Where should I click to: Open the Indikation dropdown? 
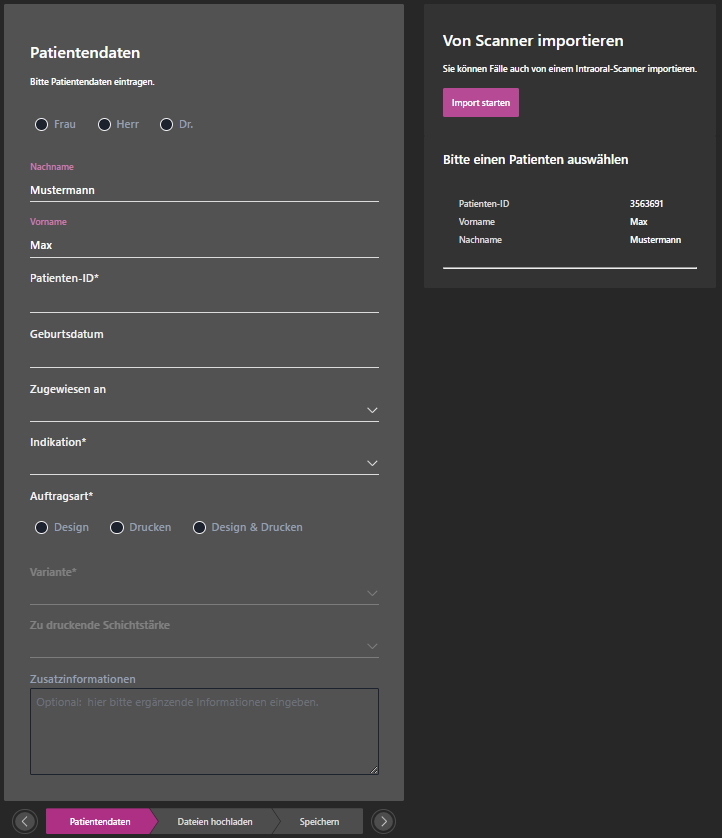pos(204,463)
